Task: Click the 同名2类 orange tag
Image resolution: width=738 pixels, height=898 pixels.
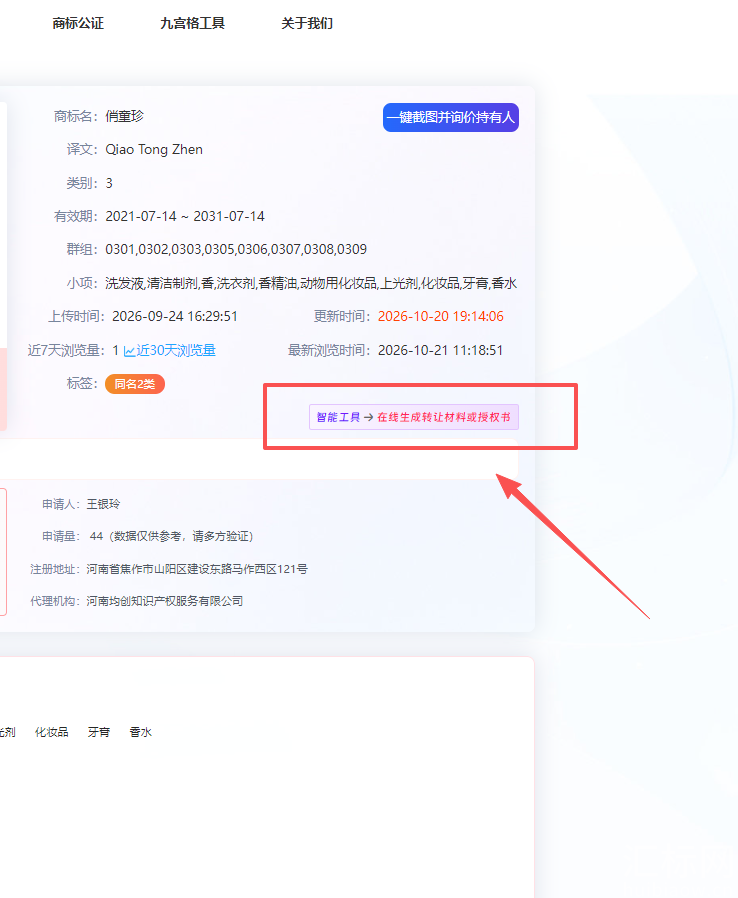Action: coord(135,384)
